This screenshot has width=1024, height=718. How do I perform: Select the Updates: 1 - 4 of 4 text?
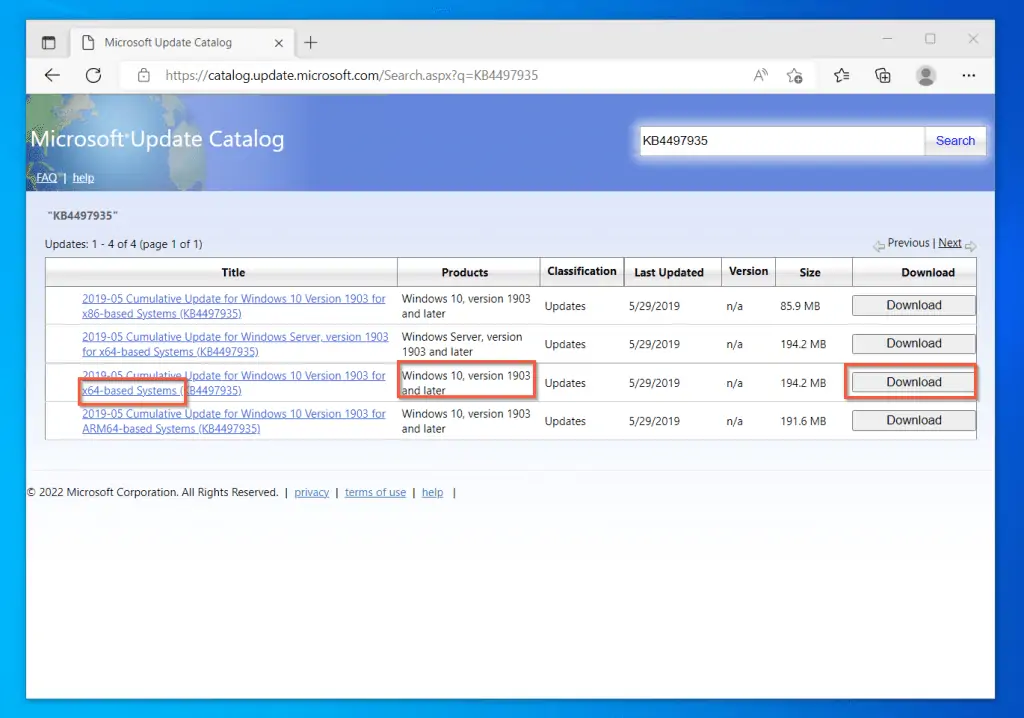click(x=123, y=244)
